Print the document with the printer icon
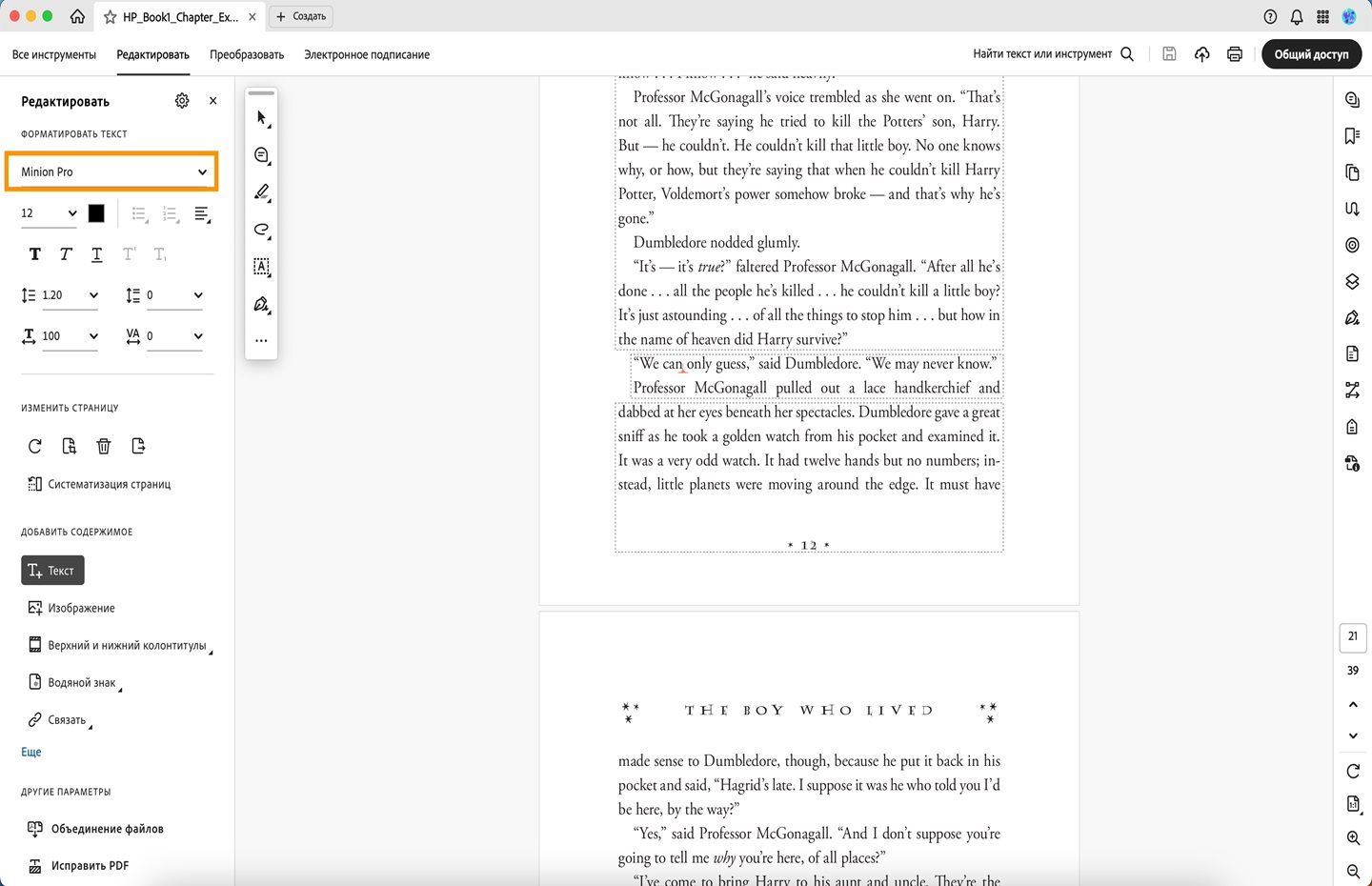Viewport: 1372px width, 886px height. [x=1235, y=54]
